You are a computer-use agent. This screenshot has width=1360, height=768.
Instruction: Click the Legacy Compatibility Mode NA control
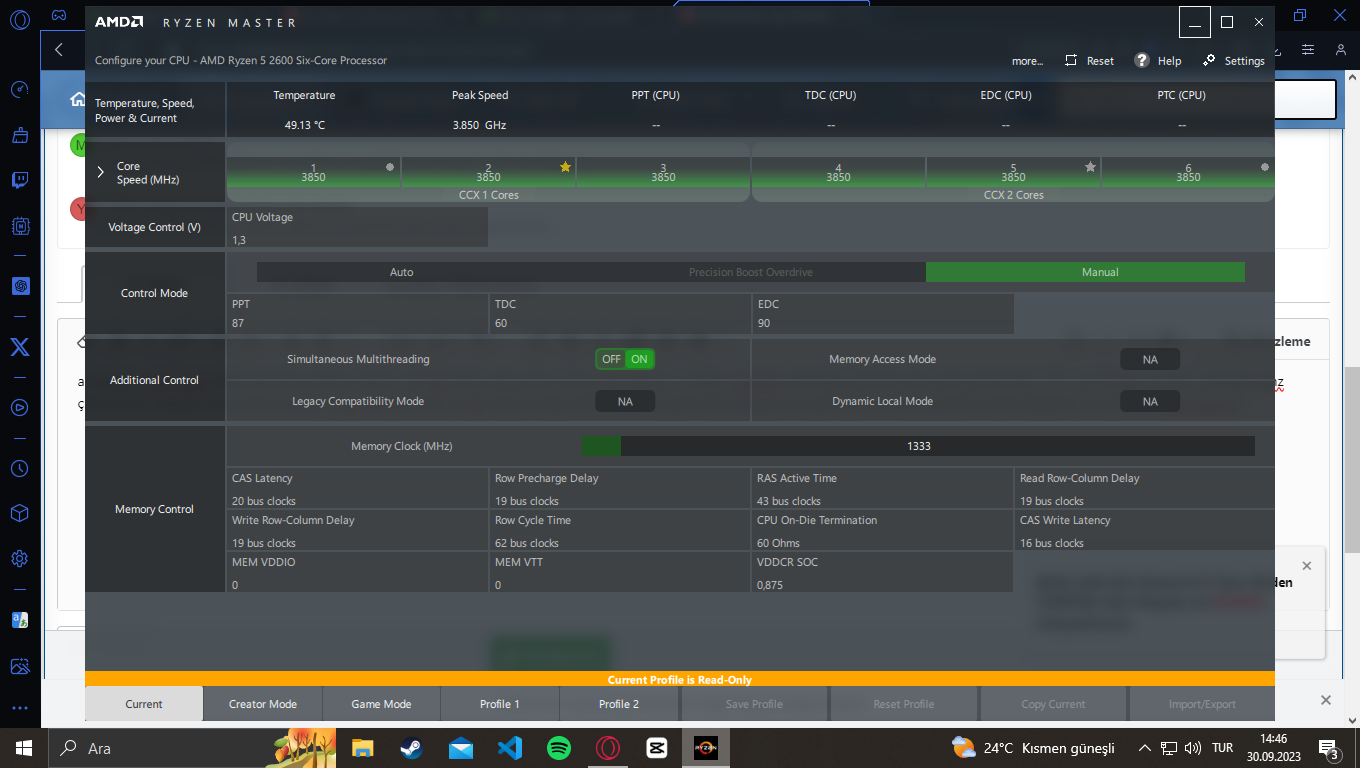pyautogui.click(x=625, y=401)
